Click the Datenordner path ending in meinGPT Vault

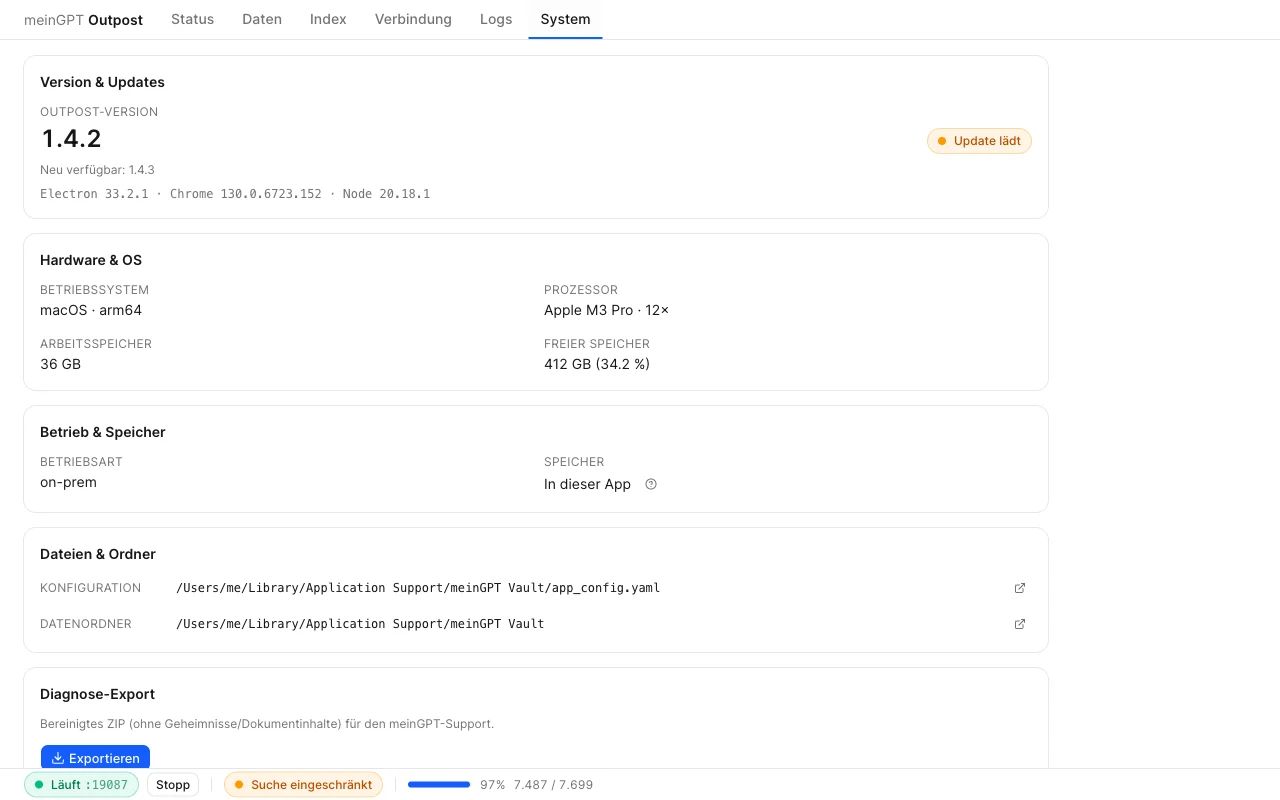click(360, 624)
